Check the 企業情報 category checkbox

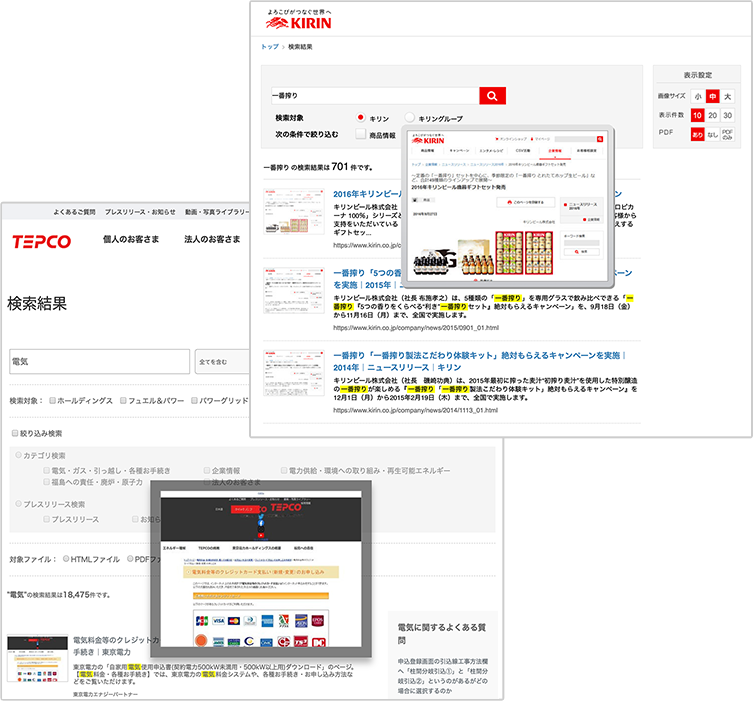pos(207,471)
